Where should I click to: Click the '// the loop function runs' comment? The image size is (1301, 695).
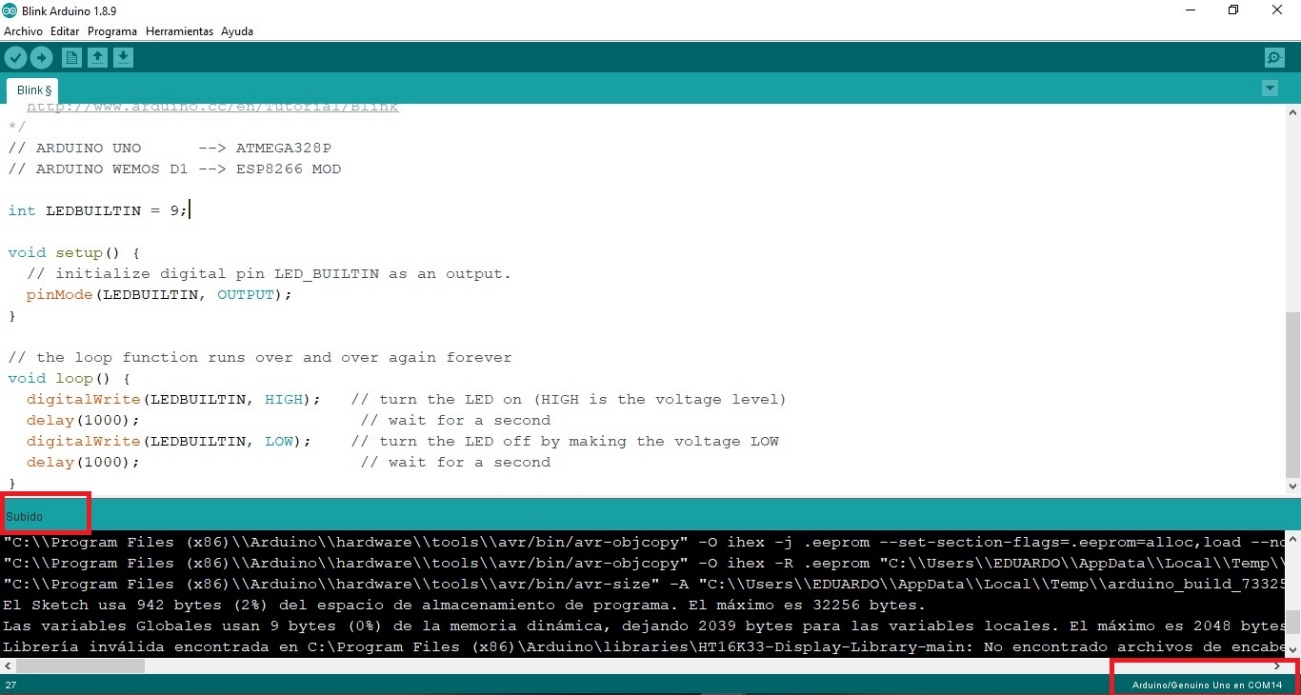click(x=259, y=357)
